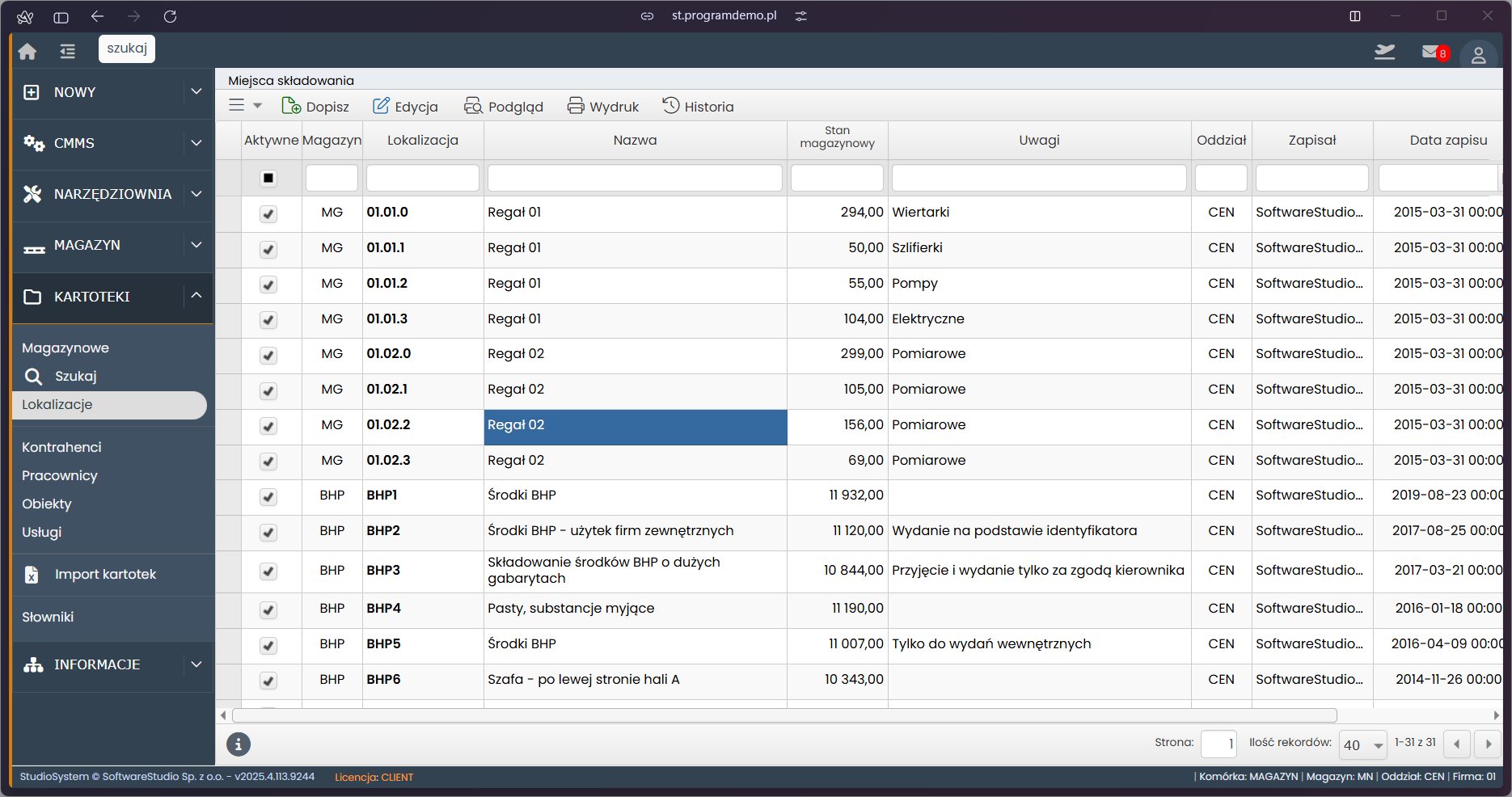
Task: Click the Wydruk print icon
Action: (576, 106)
